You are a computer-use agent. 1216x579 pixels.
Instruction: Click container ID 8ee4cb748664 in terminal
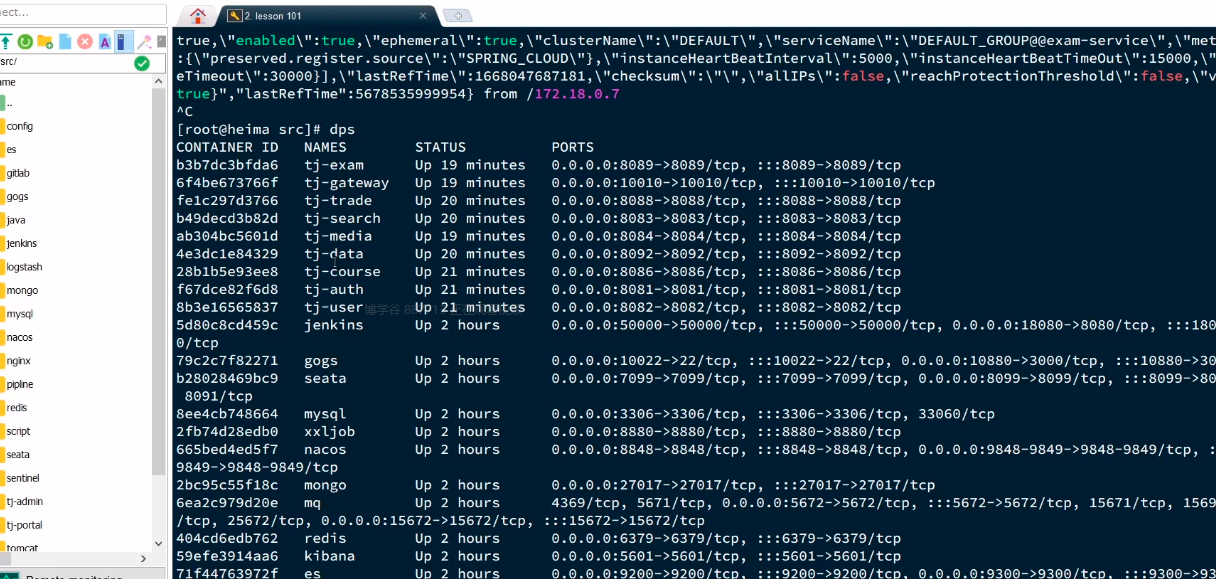pyautogui.click(x=227, y=414)
